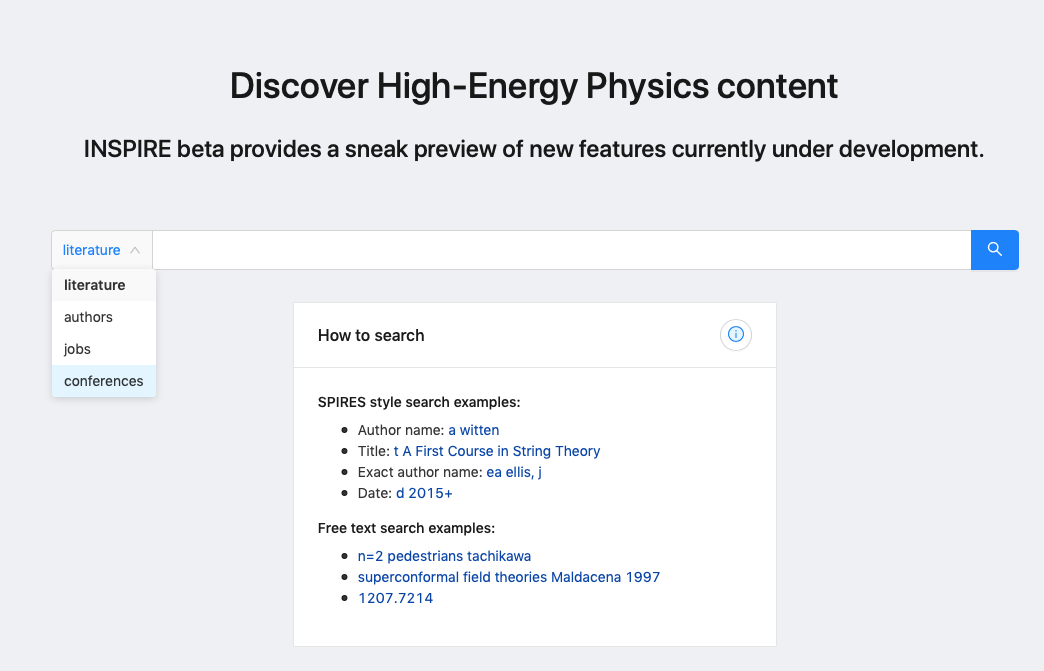Try the 'ea ellis, j' exact author link
Viewport: 1044px width, 671px height.
click(514, 472)
